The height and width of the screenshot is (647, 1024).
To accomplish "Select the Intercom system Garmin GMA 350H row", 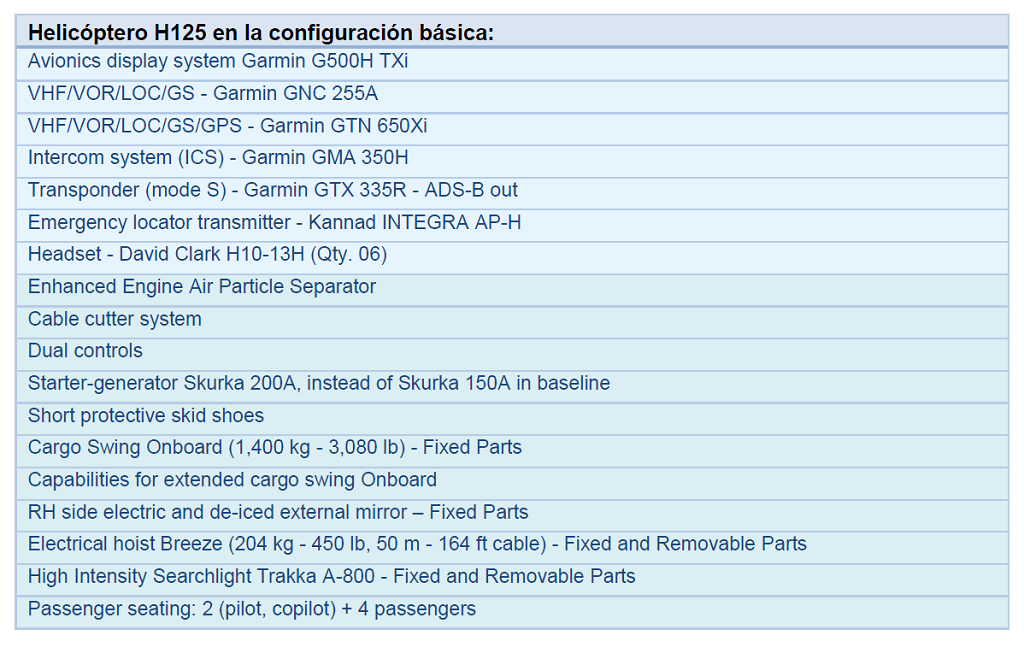I will tap(512, 161).
